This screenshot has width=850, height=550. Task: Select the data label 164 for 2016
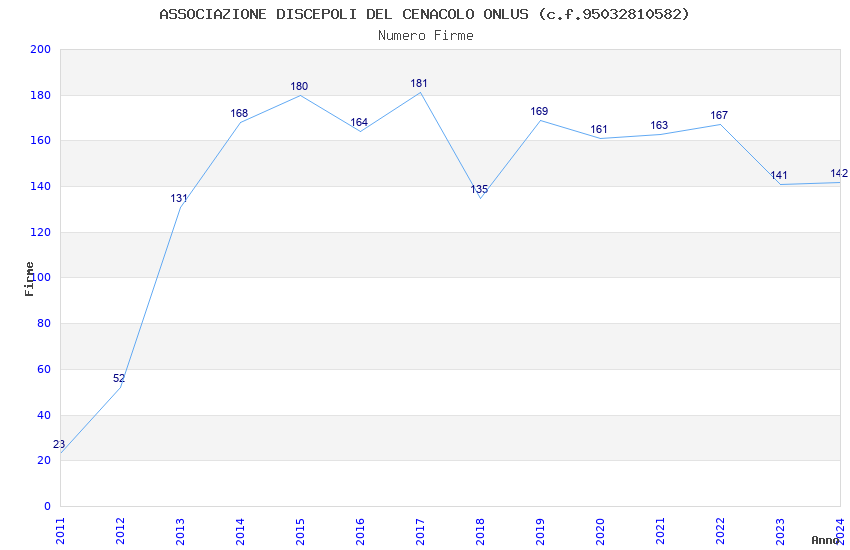[x=359, y=122]
